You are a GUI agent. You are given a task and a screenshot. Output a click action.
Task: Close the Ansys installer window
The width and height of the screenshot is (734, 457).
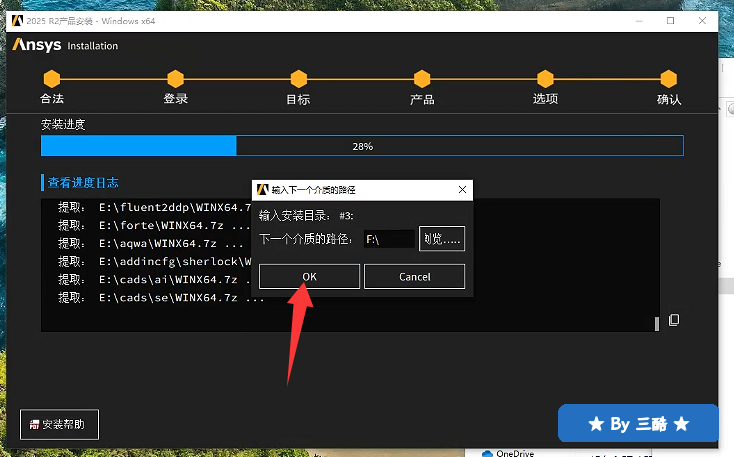702,21
